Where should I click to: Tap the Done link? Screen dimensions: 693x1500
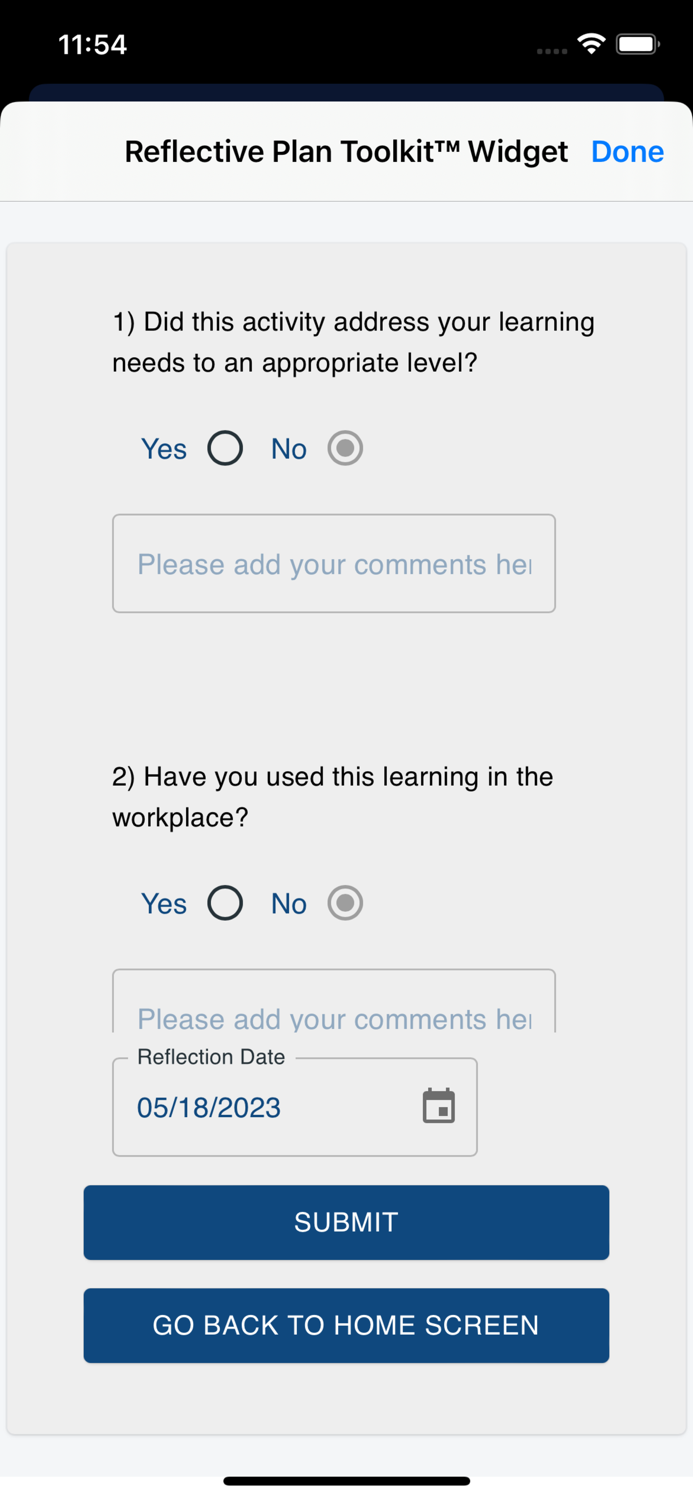[x=627, y=152]
